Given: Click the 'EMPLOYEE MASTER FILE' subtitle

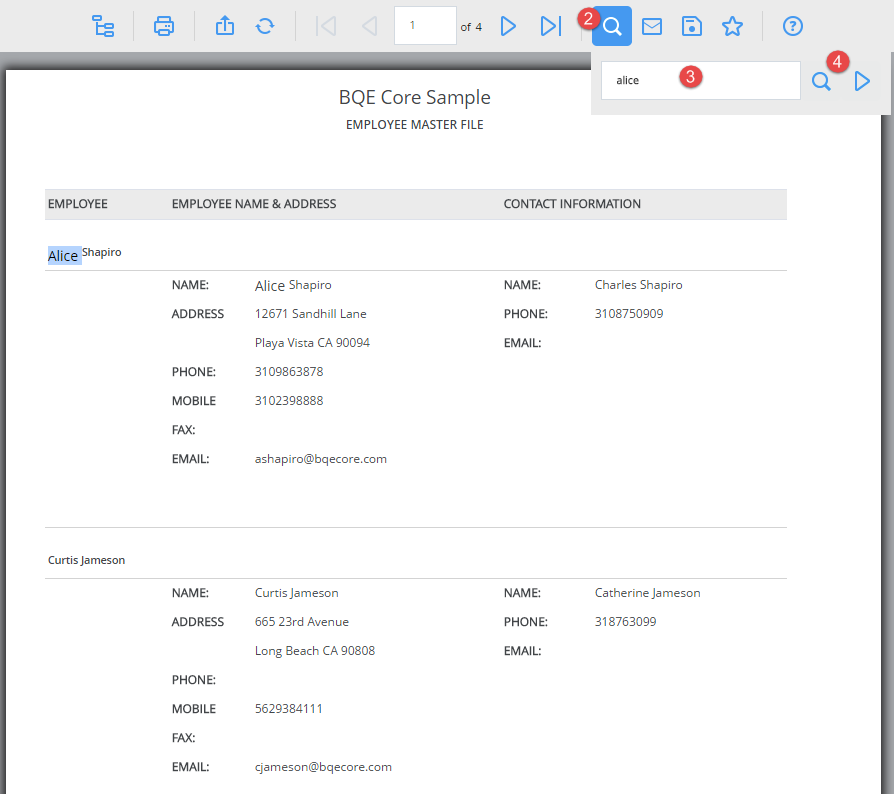Looking at the screenshot, I should click(x=415, y=125).
